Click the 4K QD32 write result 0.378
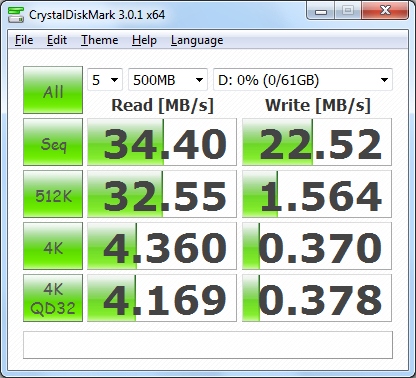This screenshot has height=378, width=416. (317, 298)
